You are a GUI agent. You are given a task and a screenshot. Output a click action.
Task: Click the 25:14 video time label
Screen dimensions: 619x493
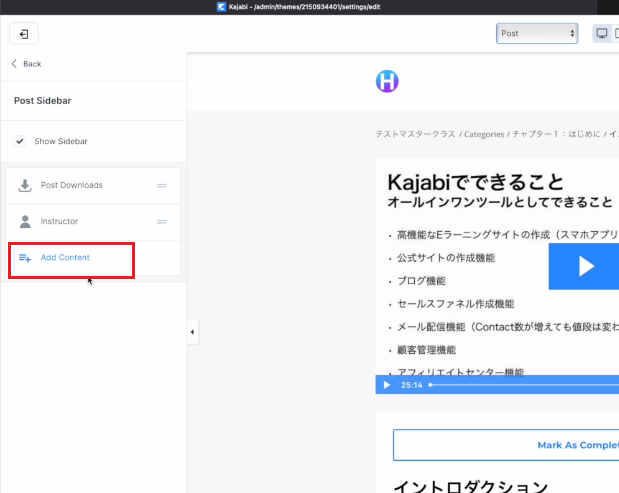click(x=412, y=385)
